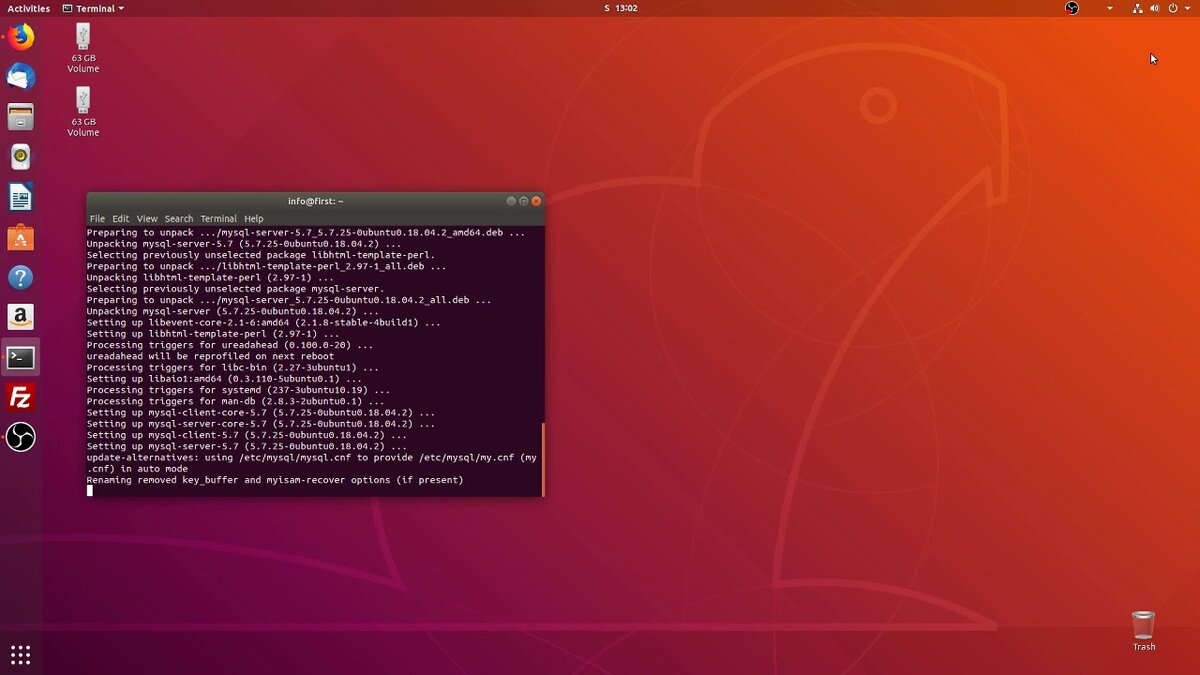Click the line "ureadahead will be reprofiled on next reboot"

point(210,356)
